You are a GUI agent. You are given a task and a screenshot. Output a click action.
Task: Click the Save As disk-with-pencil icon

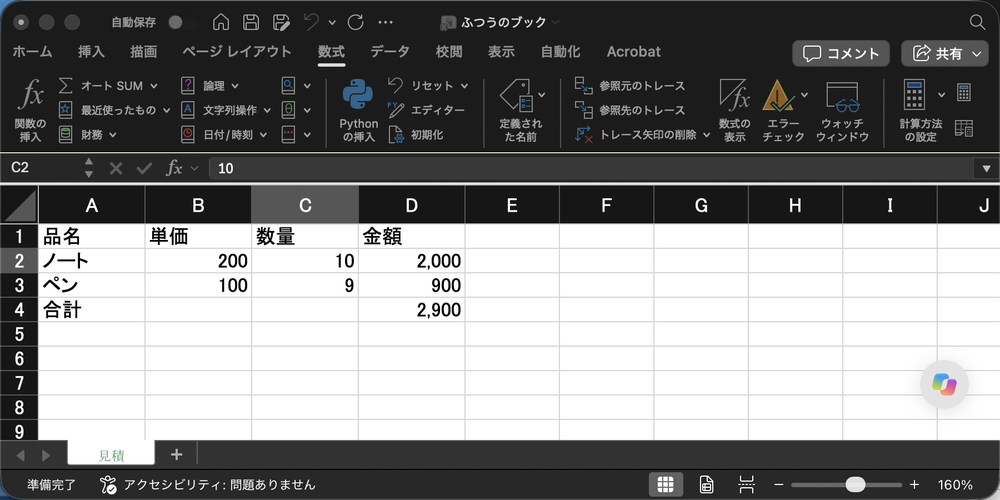click(x=281, y=22)
